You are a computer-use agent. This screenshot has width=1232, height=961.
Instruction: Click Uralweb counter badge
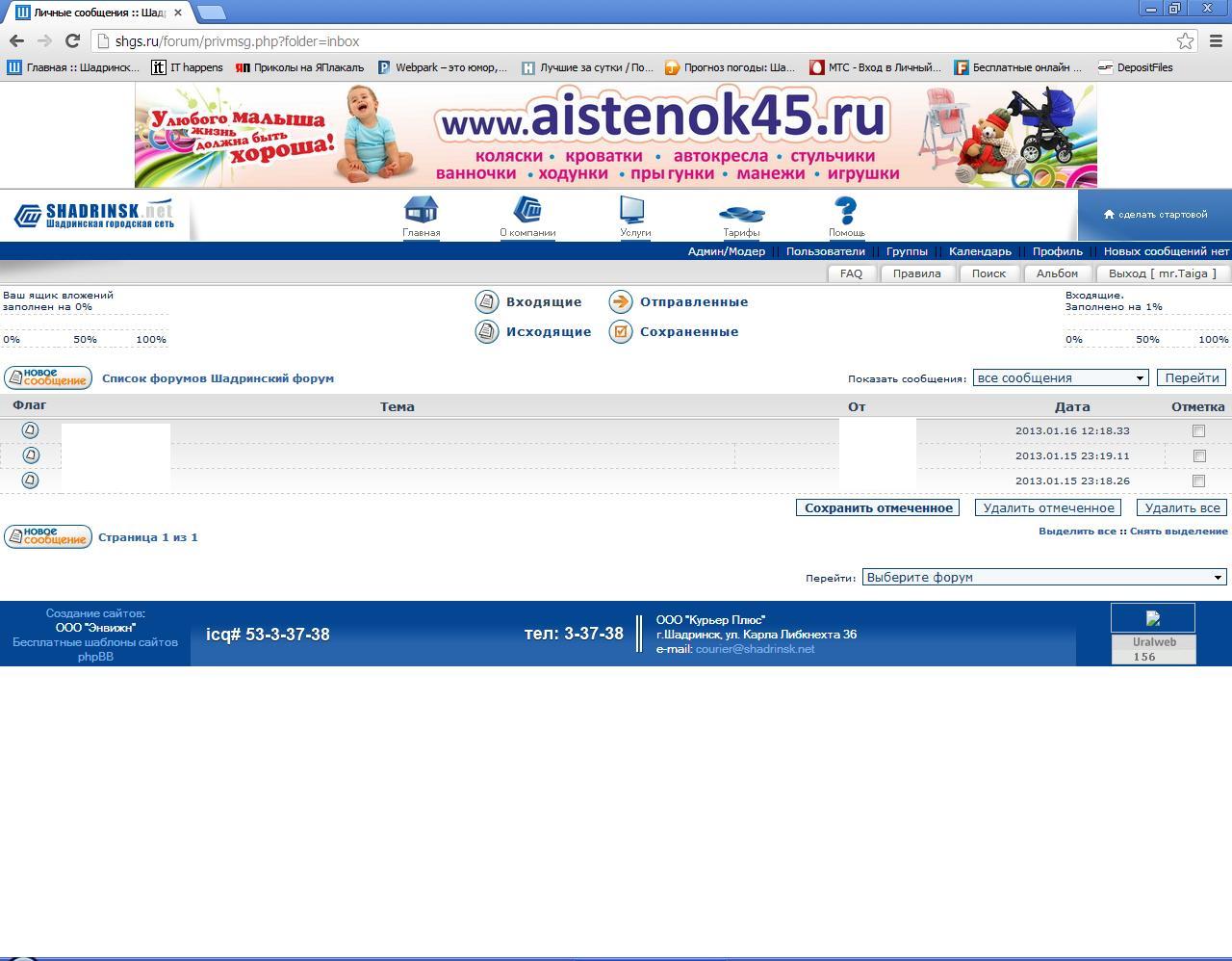pos(1153,649)
